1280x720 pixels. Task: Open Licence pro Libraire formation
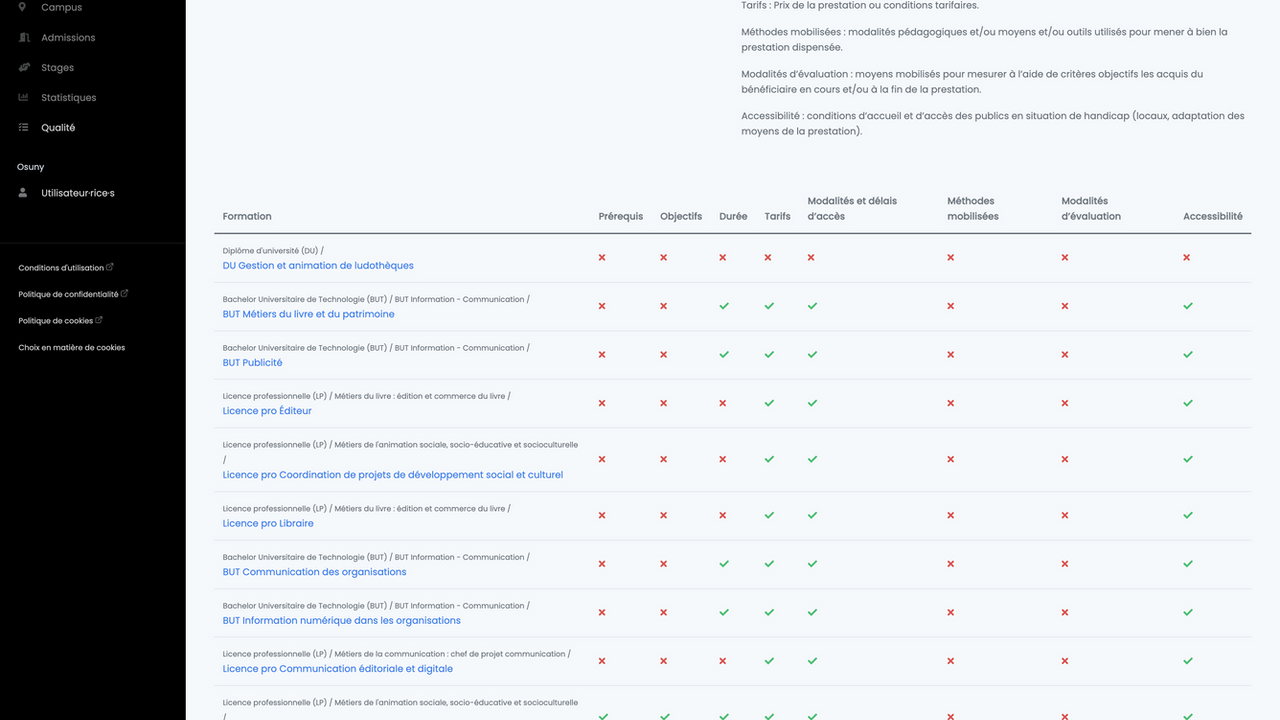point(268,524)
